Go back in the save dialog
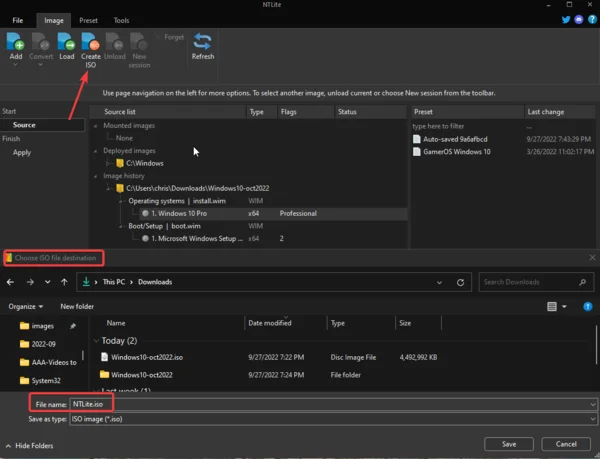The width and height of the screenshot is (600, 459). pyautogui.click(x=10, y=282)
